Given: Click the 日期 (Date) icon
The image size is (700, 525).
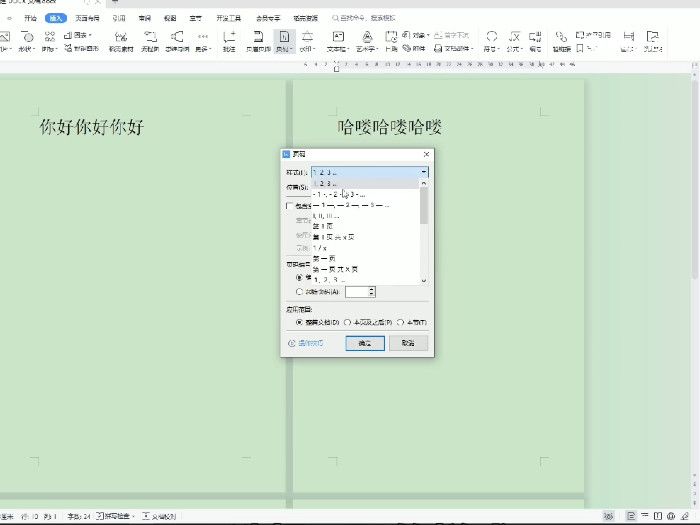Looking at the screenshot, I should pos(391,41).
